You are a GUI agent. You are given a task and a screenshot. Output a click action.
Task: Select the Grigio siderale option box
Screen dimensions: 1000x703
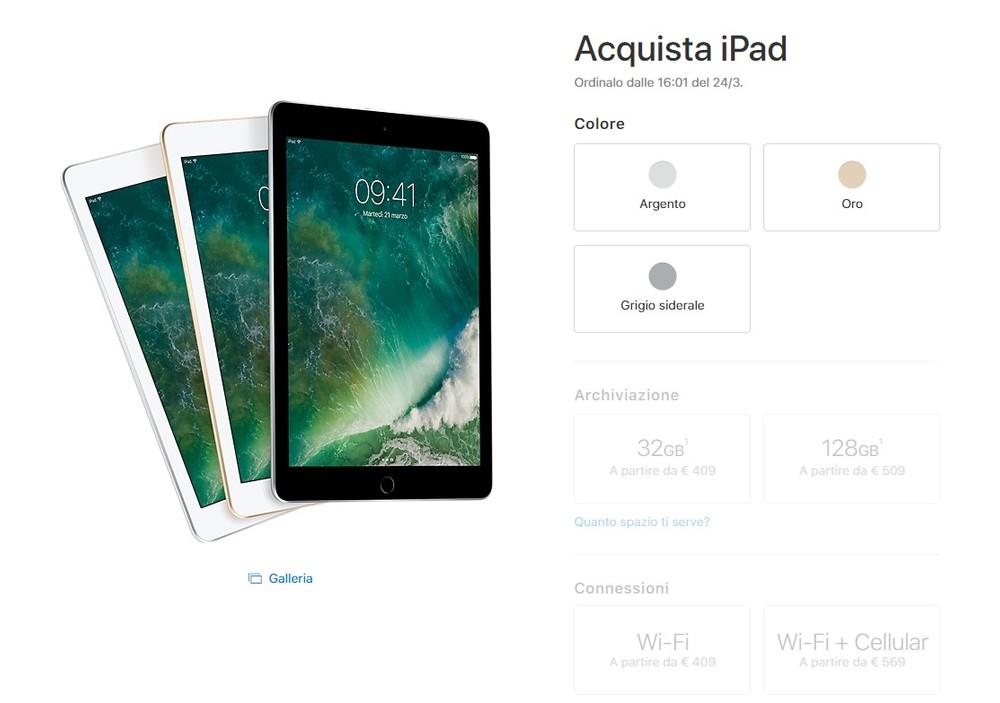click(x=662, y=289)
